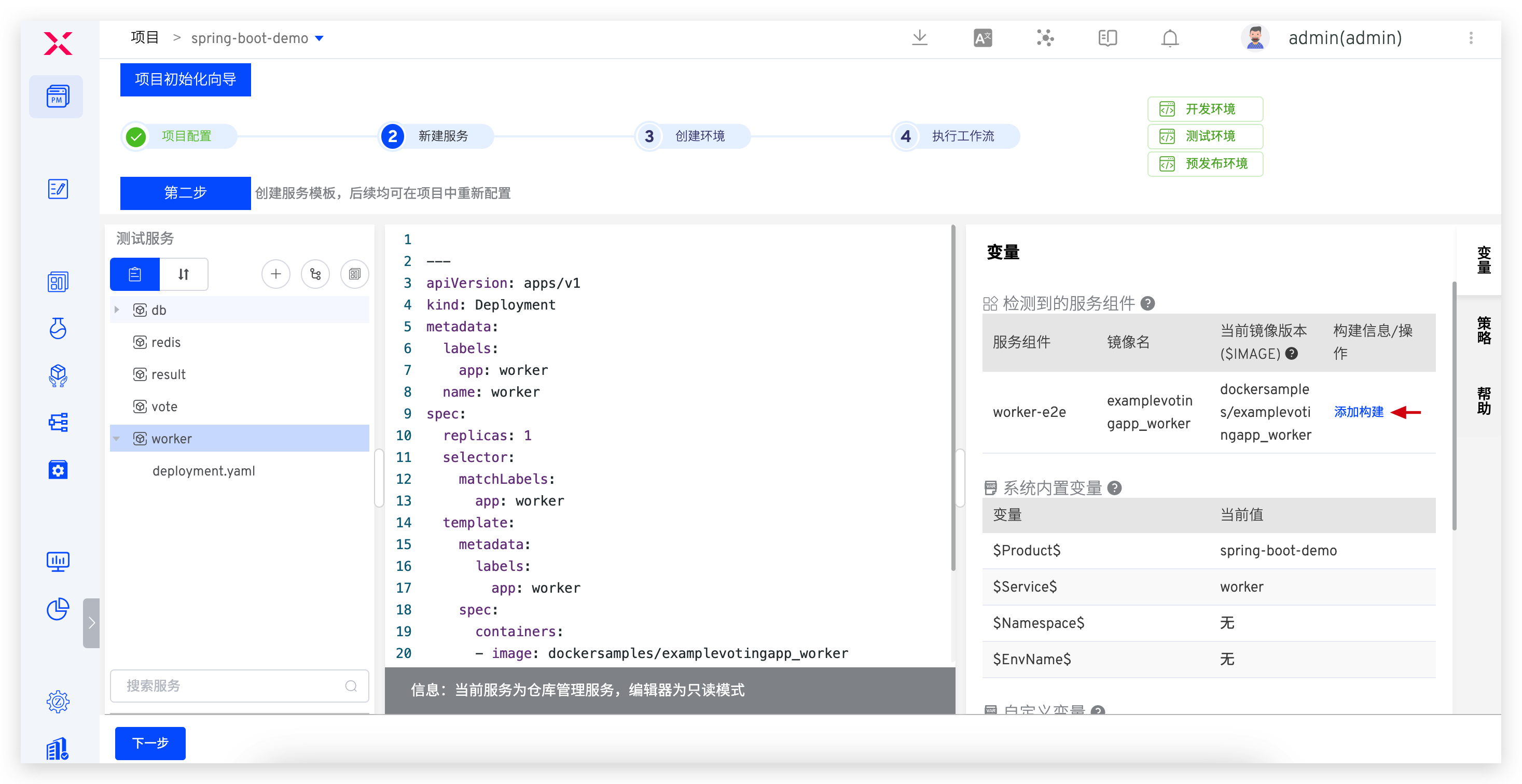This screenshot has width=1522, height=784.
Task: Click the 测试环境 button
Action: pyautogui.click(x=1205, y=136)
